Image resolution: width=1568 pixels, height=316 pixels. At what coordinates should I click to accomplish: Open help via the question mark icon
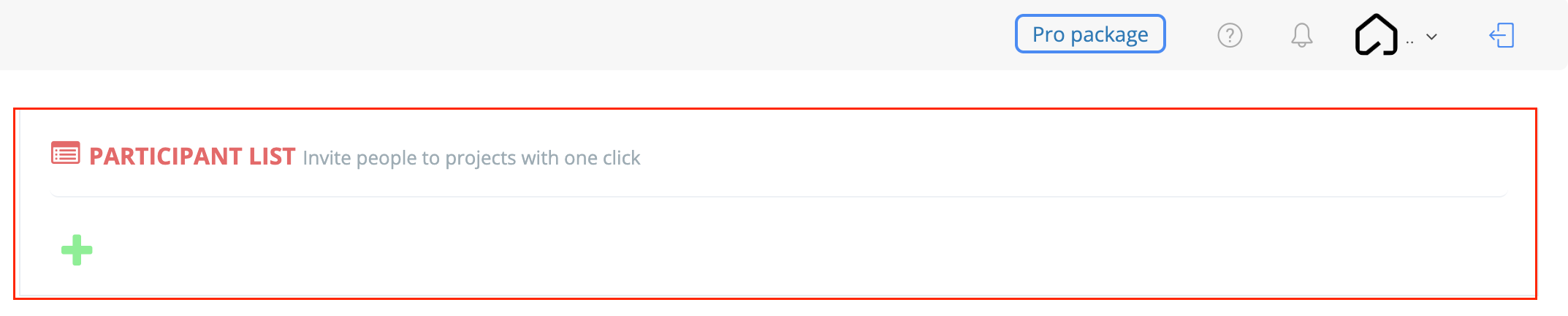1230,35
